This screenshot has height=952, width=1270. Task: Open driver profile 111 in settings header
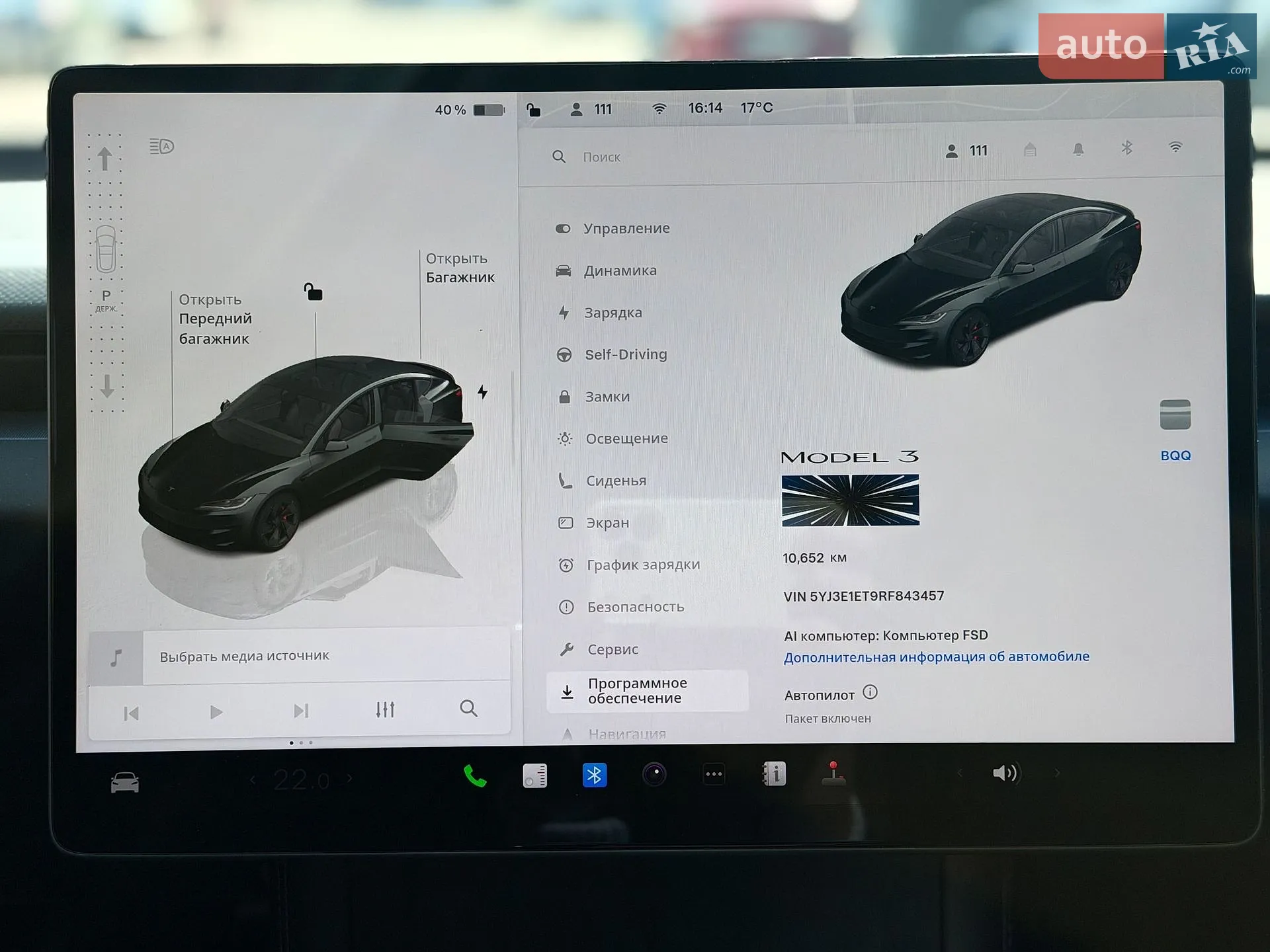(x=966, y=151)
